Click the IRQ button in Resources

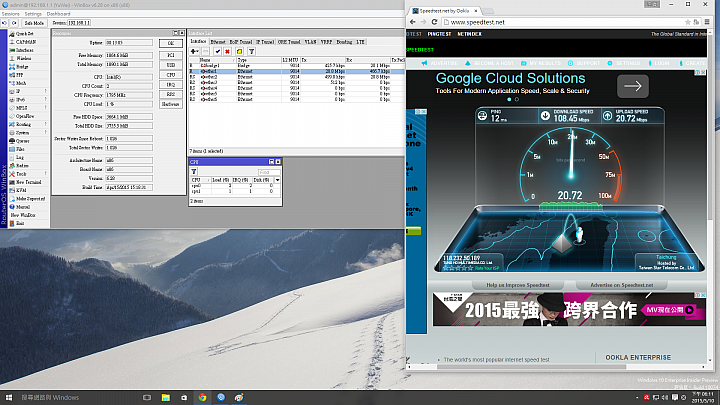(171, 85)
